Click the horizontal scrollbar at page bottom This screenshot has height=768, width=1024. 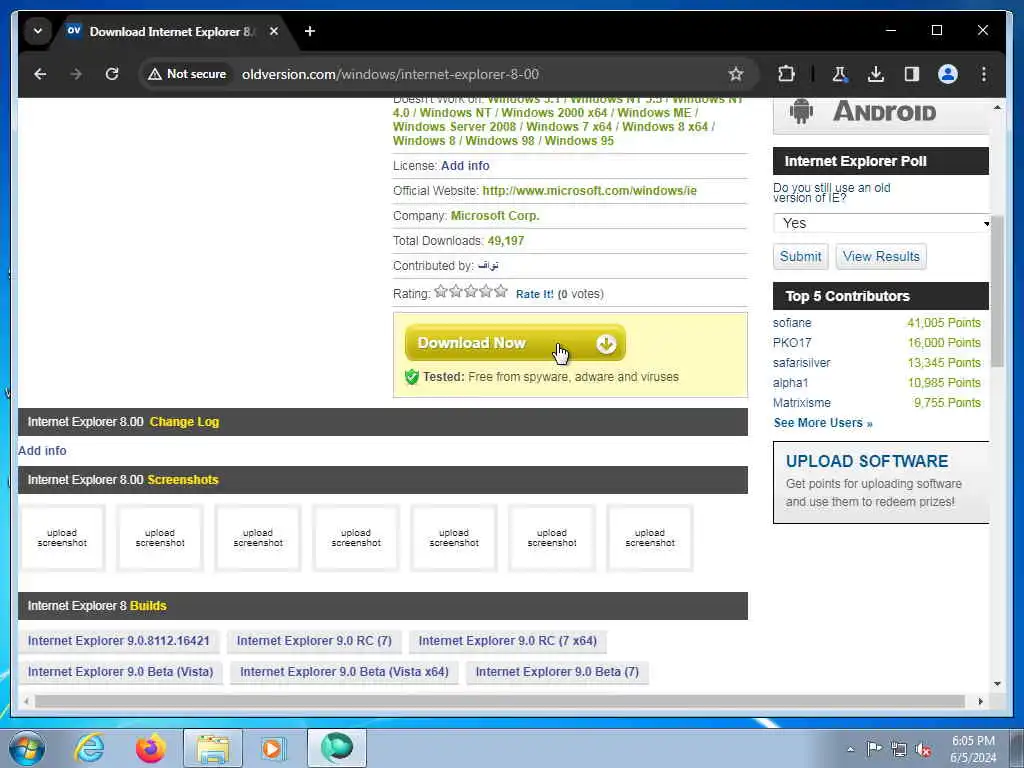pyautogui.click(x=500, y=701)
